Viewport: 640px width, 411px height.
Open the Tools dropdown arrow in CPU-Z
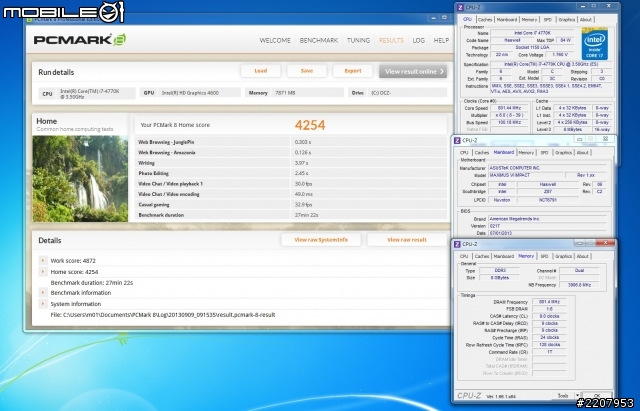click(x=577, y=395)
